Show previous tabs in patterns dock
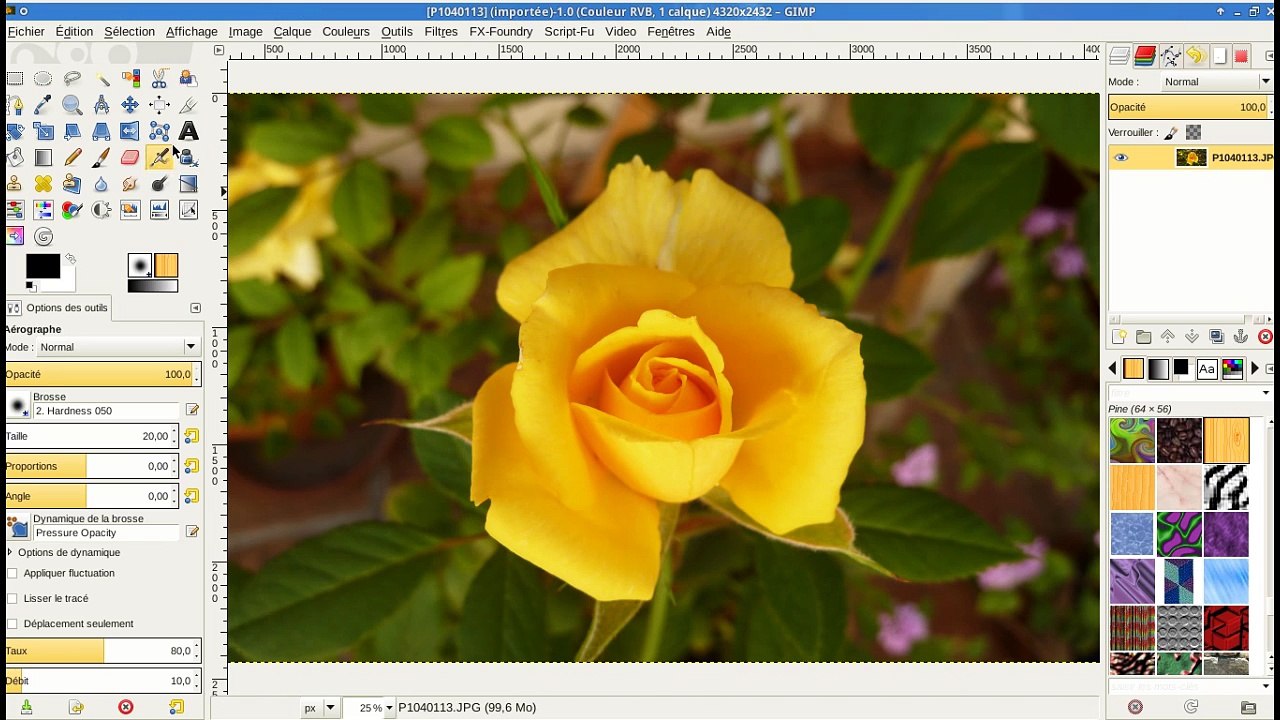 pyautogui.click(x=1112, y=369)
